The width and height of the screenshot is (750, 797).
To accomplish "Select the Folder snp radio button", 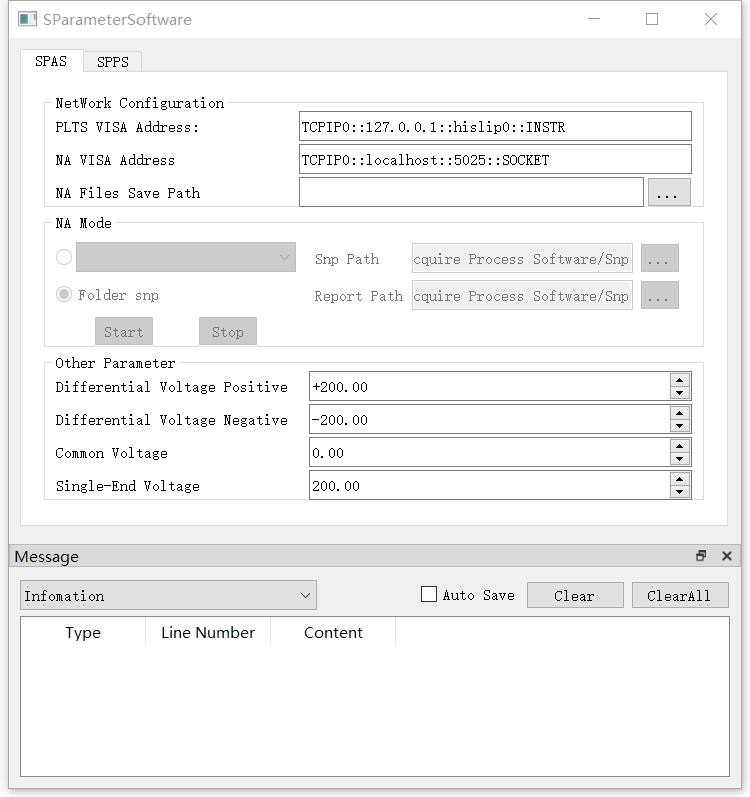I will point(65,295).
